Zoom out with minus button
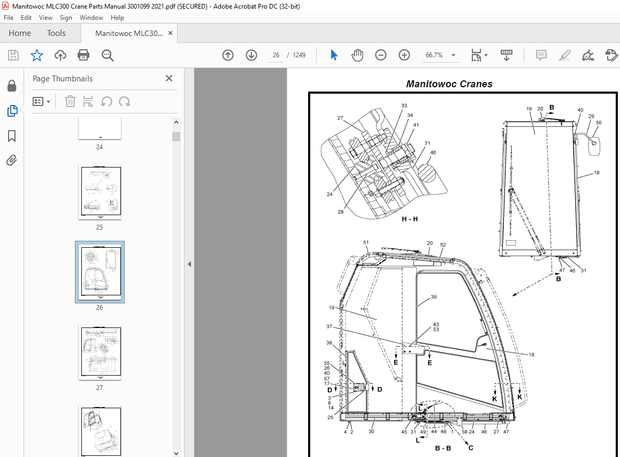The image size is (620, 457). coord(380,55)
